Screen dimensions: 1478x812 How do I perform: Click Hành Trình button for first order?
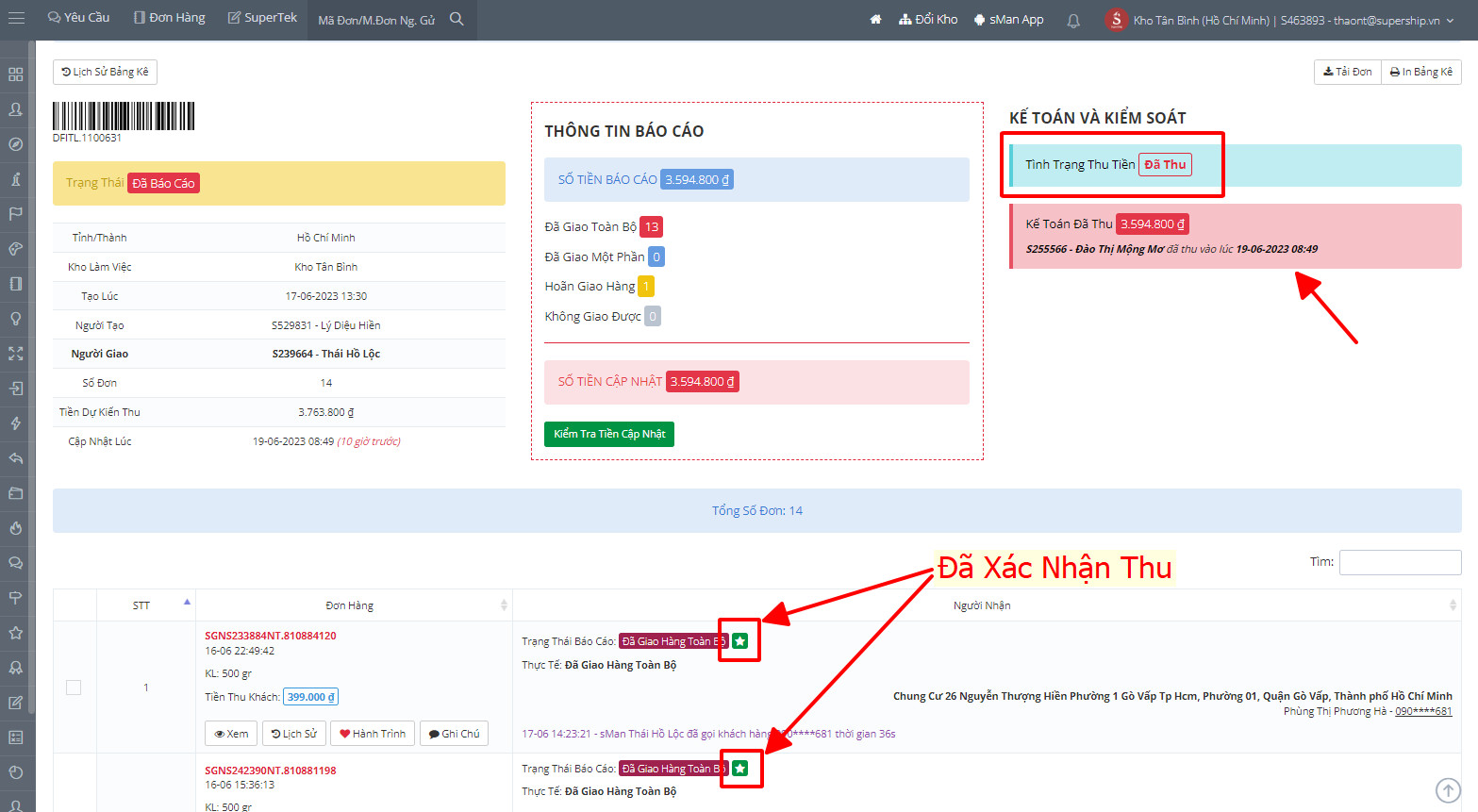click(x=373, y=734)
